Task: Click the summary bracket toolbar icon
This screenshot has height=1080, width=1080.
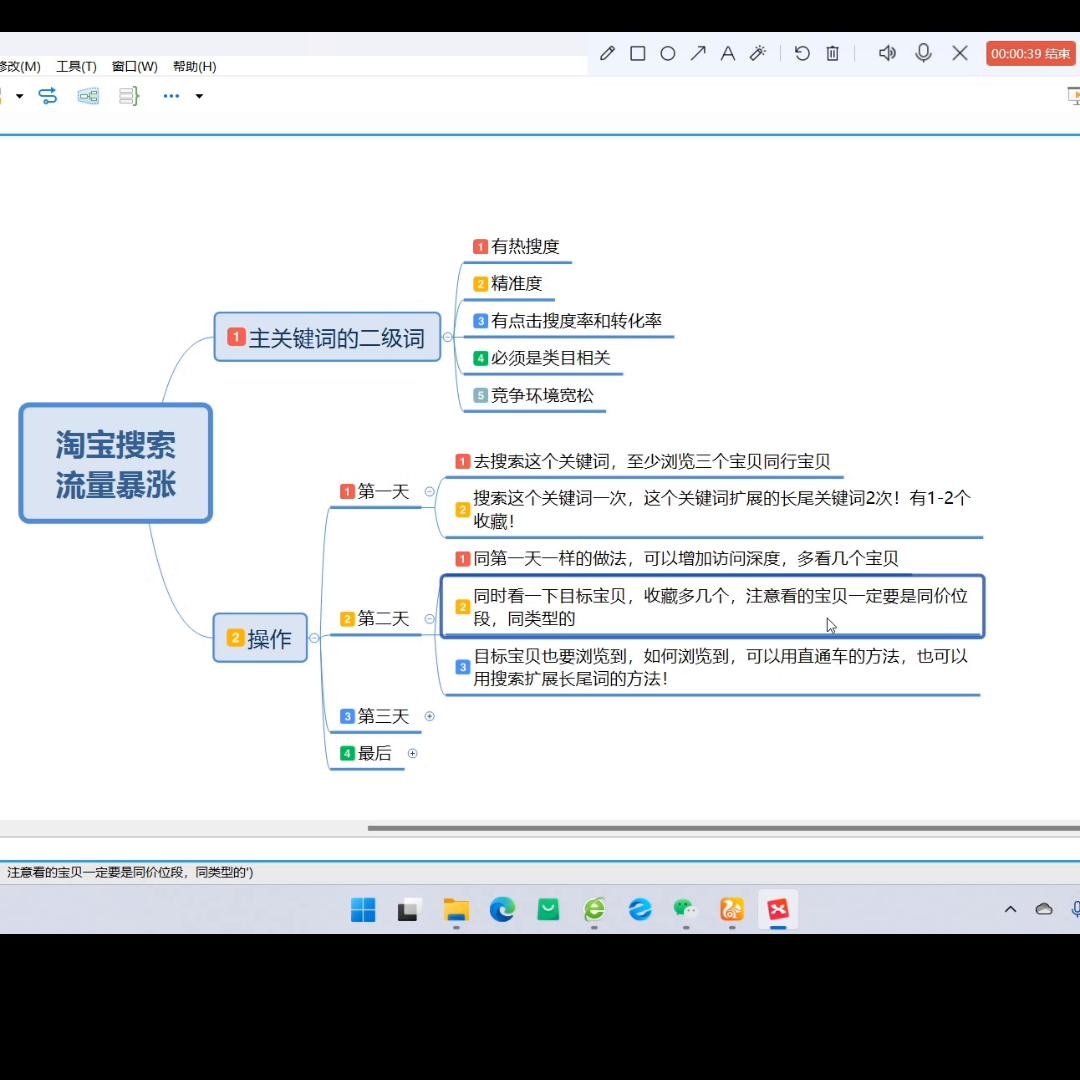Action: tap(129, 96)
